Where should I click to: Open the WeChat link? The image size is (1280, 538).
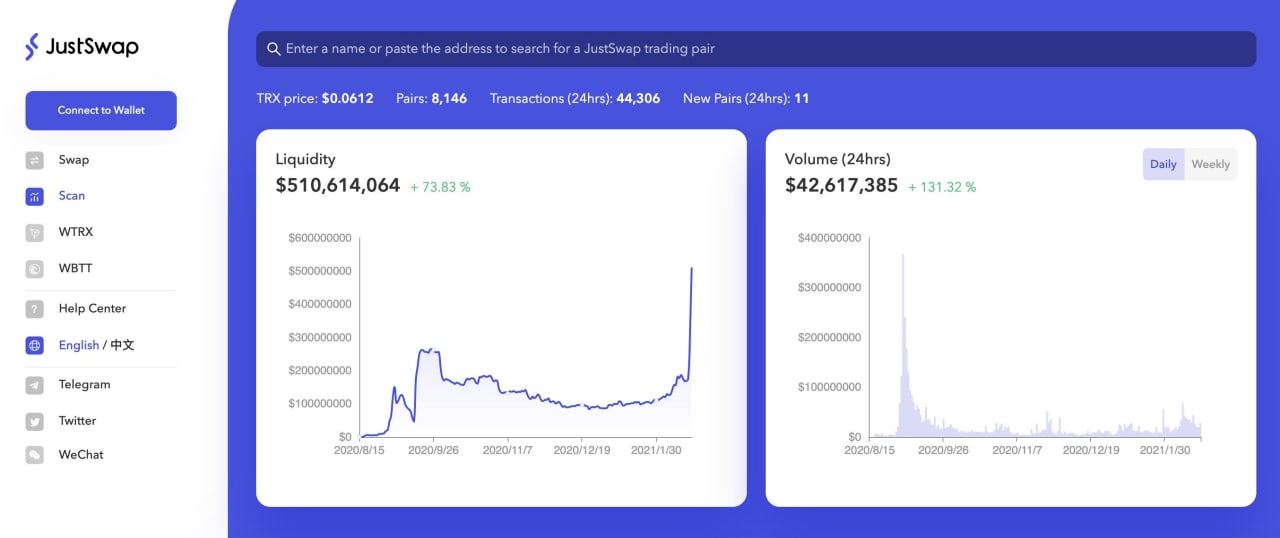tap(81, 455)
